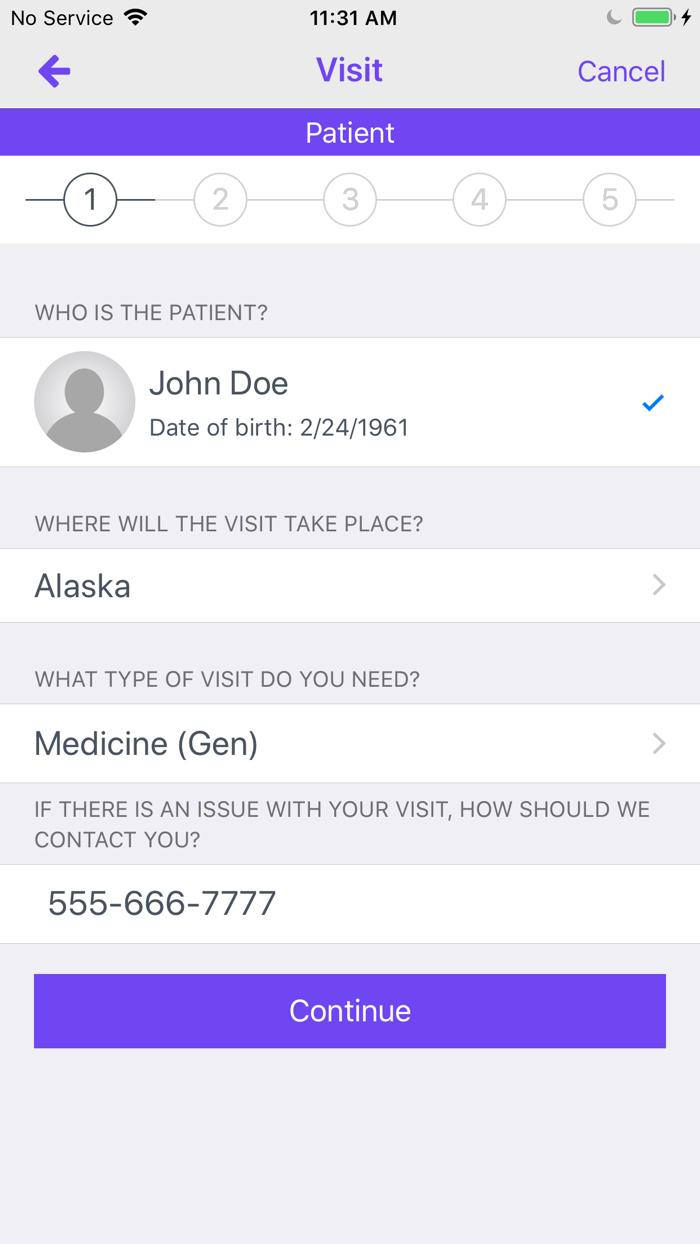This screenshot has width=700, height=1244.
Task: Tap the Wi-Fi icon in status bar
Action: 134,17
